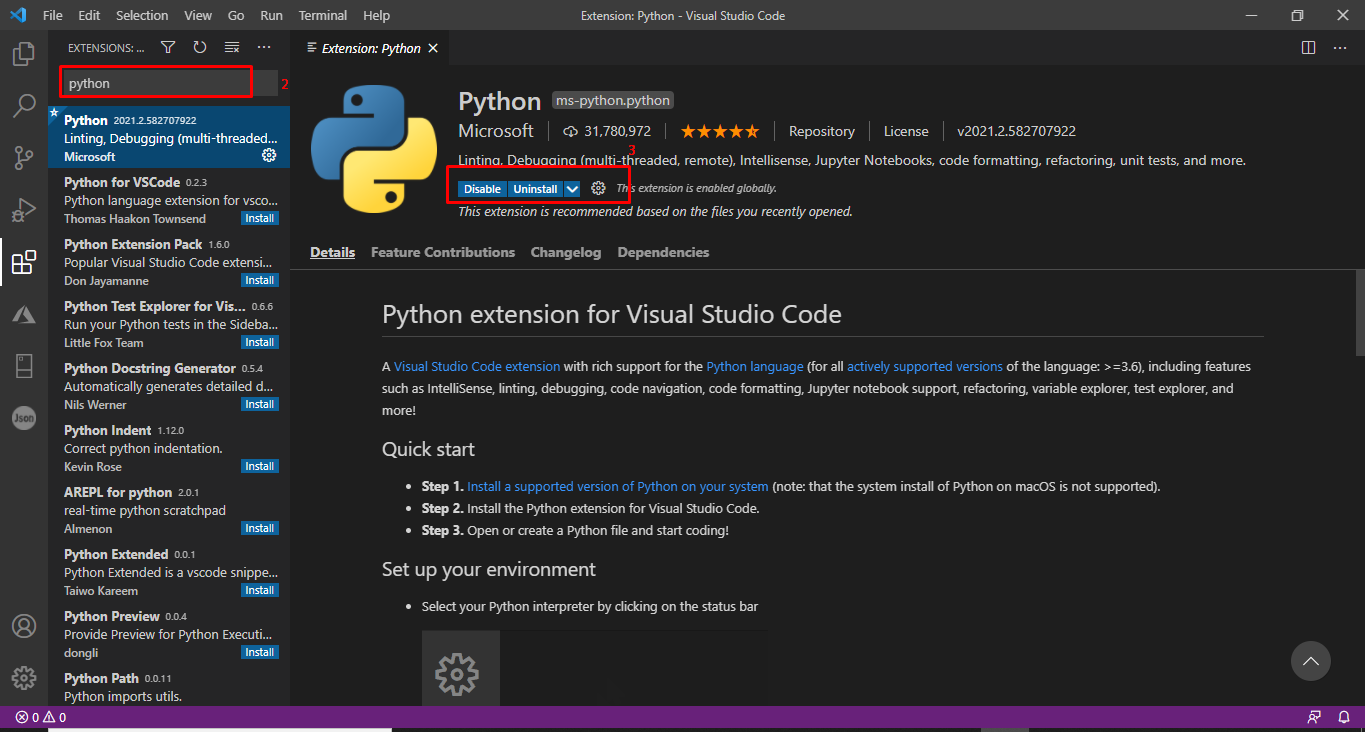Open the Run and Debug view
The image size is (1365, 732).
coord(23,210)
